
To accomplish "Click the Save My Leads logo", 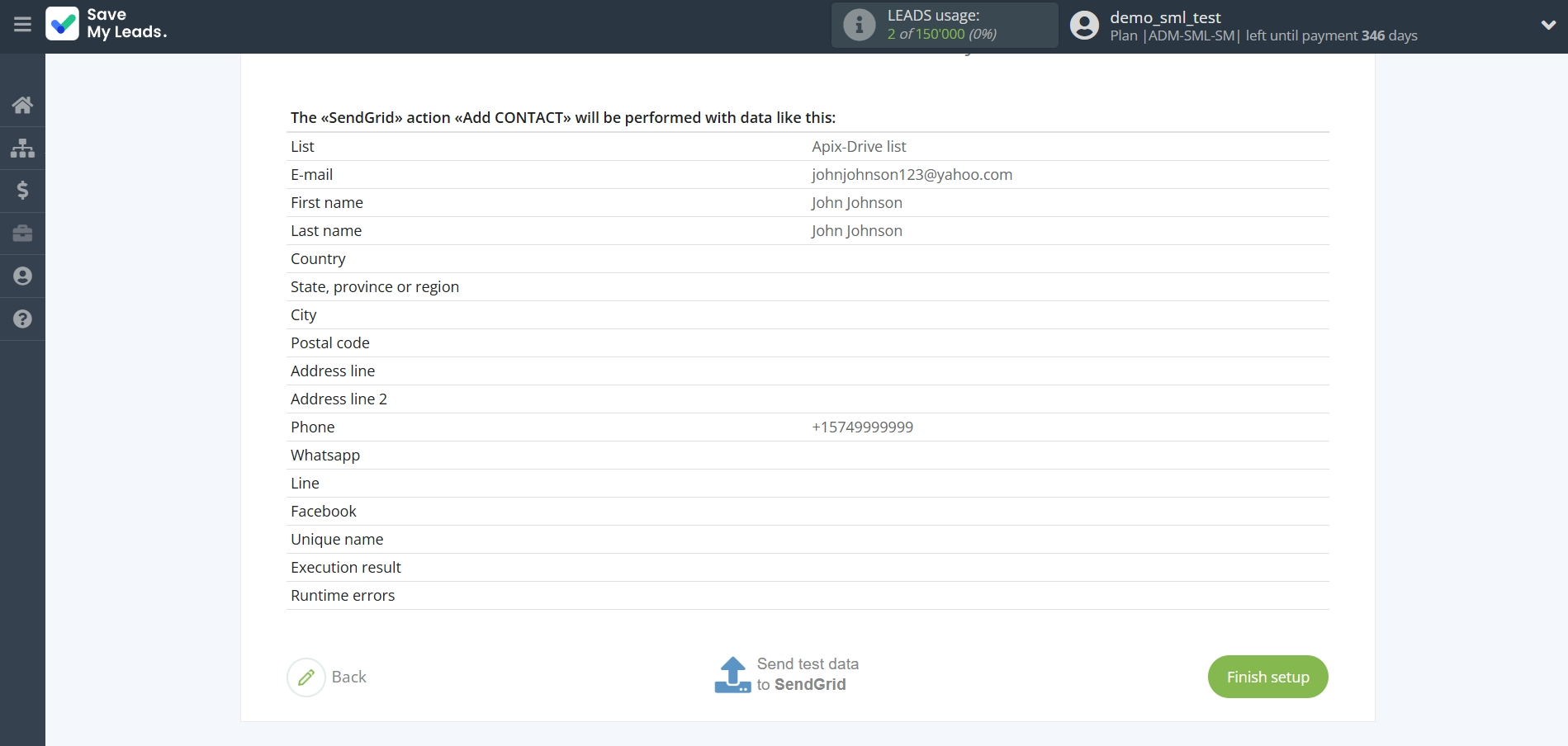I will point(107,24).
